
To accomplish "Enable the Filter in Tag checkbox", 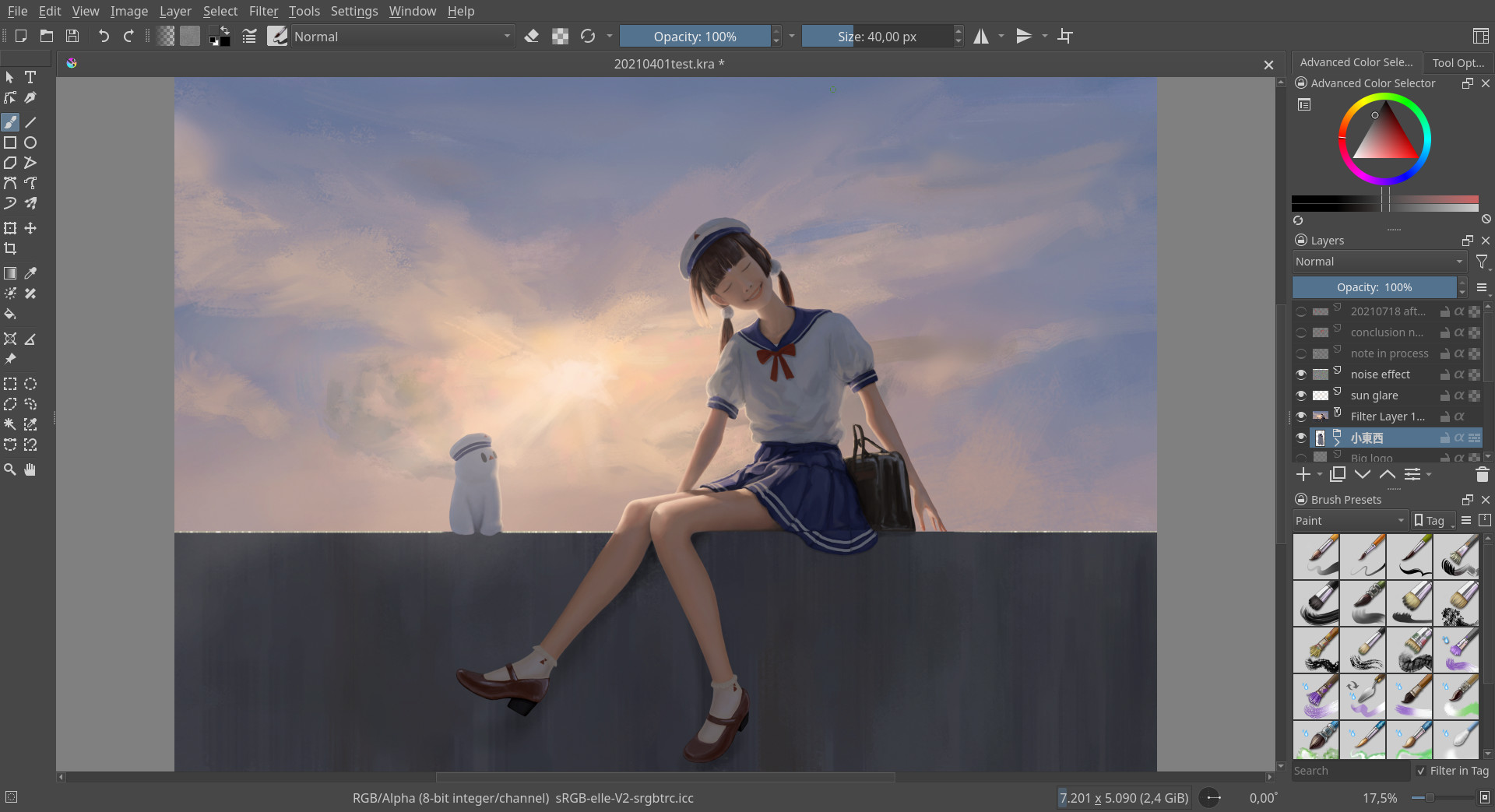I will pos(1421,771).
